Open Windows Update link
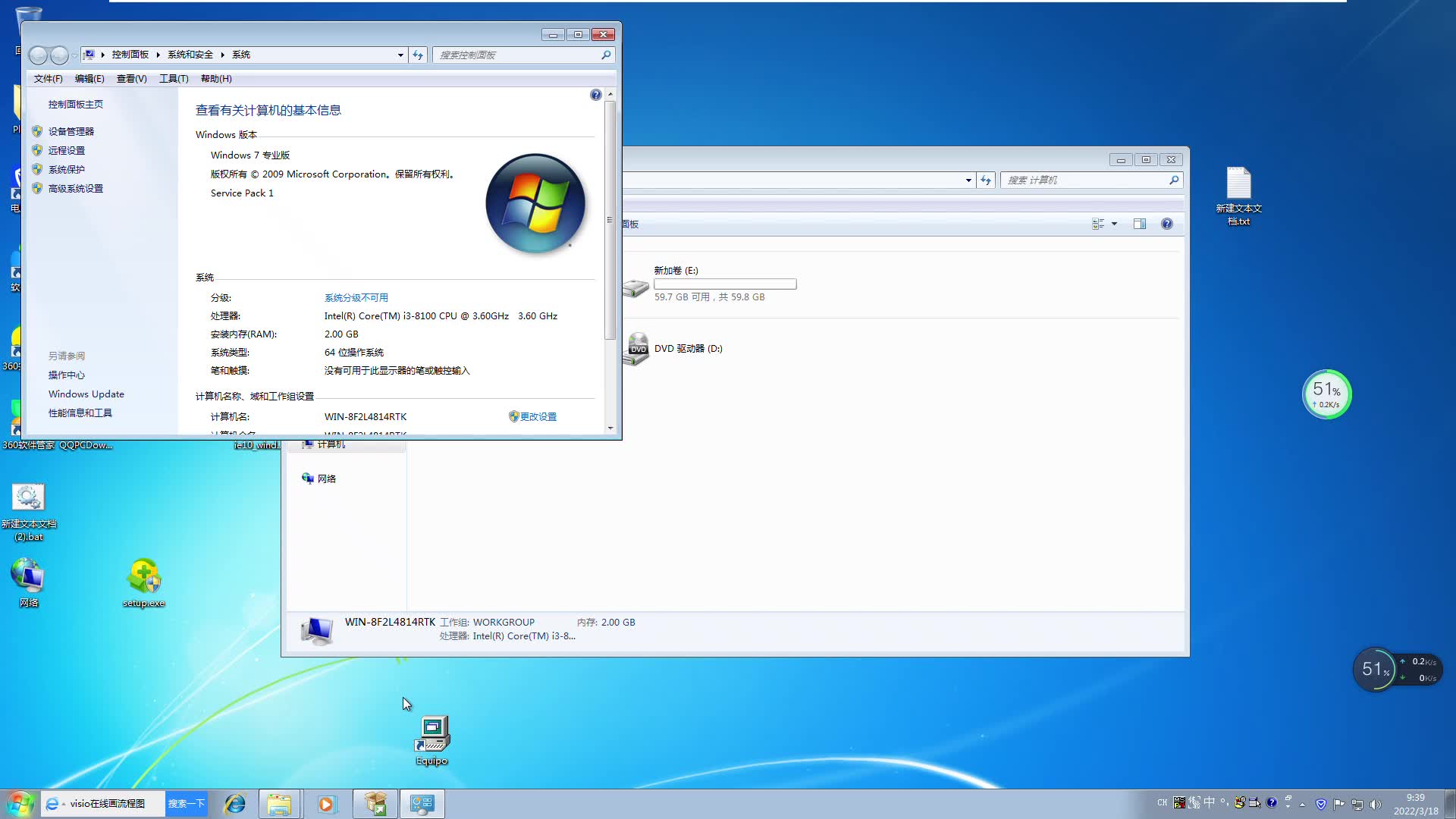The image size is (1456, 819). point(86,394)
